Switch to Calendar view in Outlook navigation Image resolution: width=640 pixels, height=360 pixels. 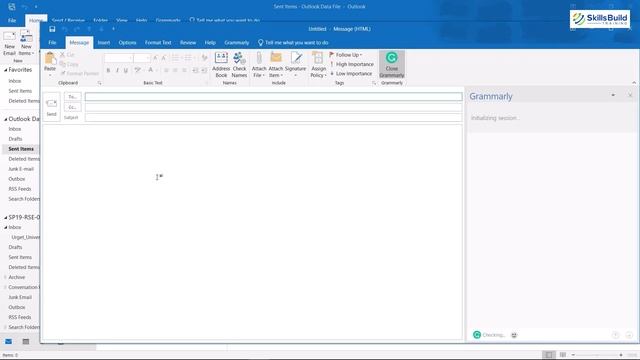[26, 341]
